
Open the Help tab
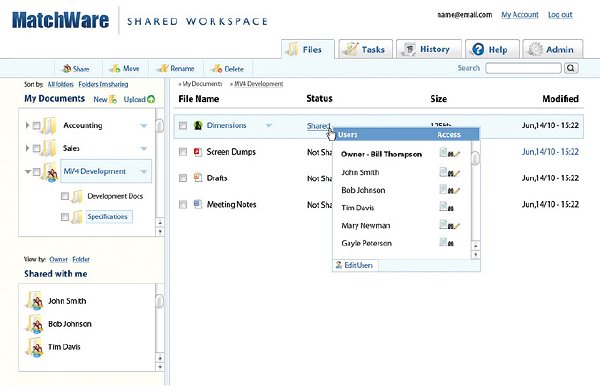[x=492, y=49]
